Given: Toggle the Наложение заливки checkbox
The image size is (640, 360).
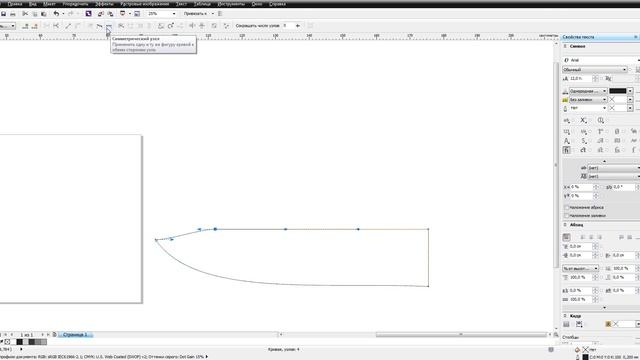Looking at the screenshot, I should point(567,216).
